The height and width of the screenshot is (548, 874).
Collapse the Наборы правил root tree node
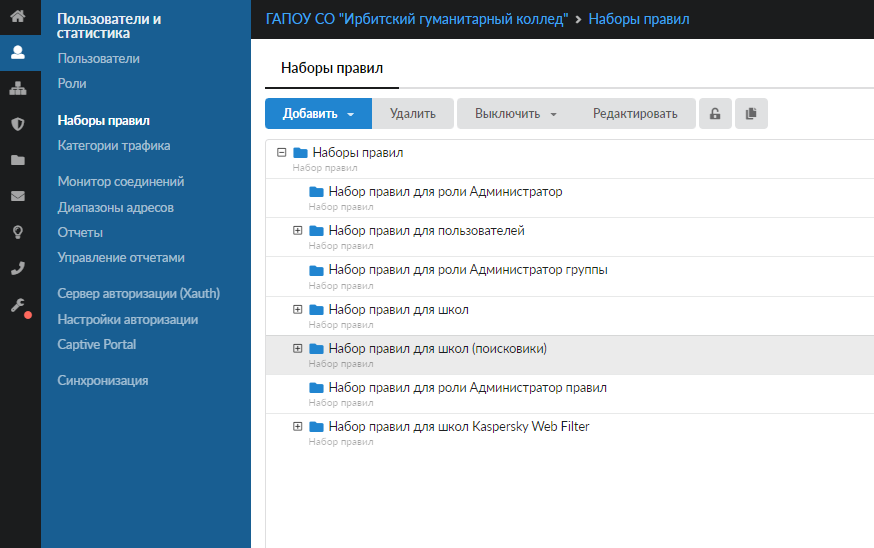click(281, 152)
